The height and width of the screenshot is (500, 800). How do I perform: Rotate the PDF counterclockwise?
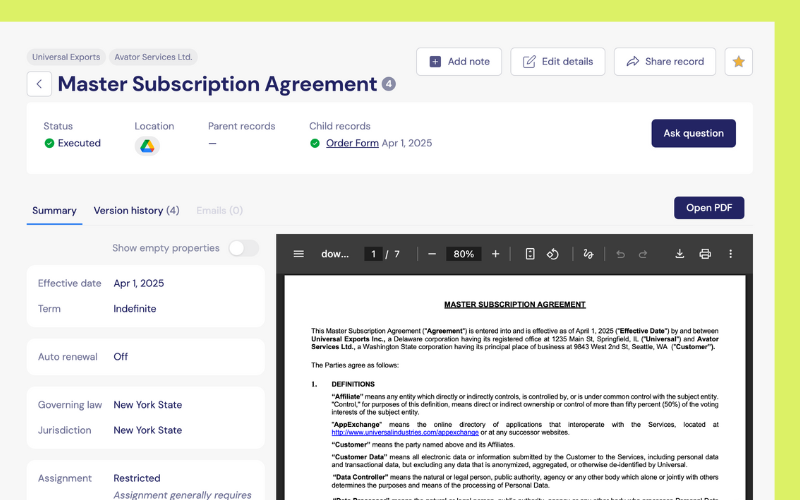tap(553, 254)
